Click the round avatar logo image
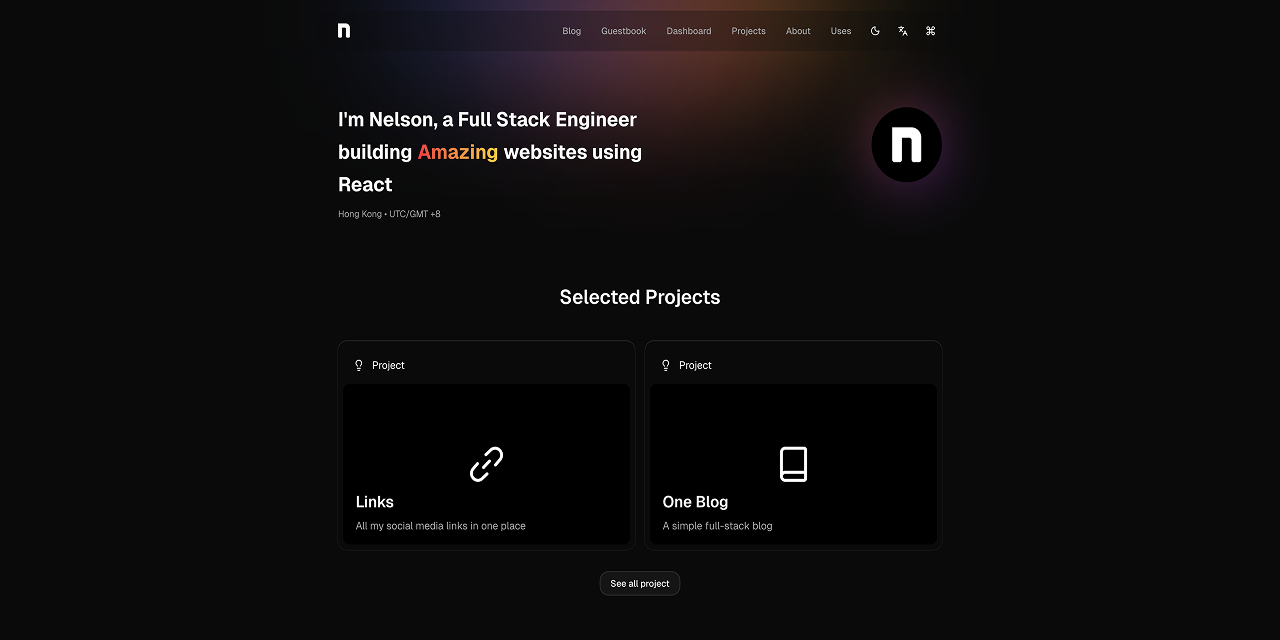Screen dimensions: 1280x640 (x=906, y=145)
